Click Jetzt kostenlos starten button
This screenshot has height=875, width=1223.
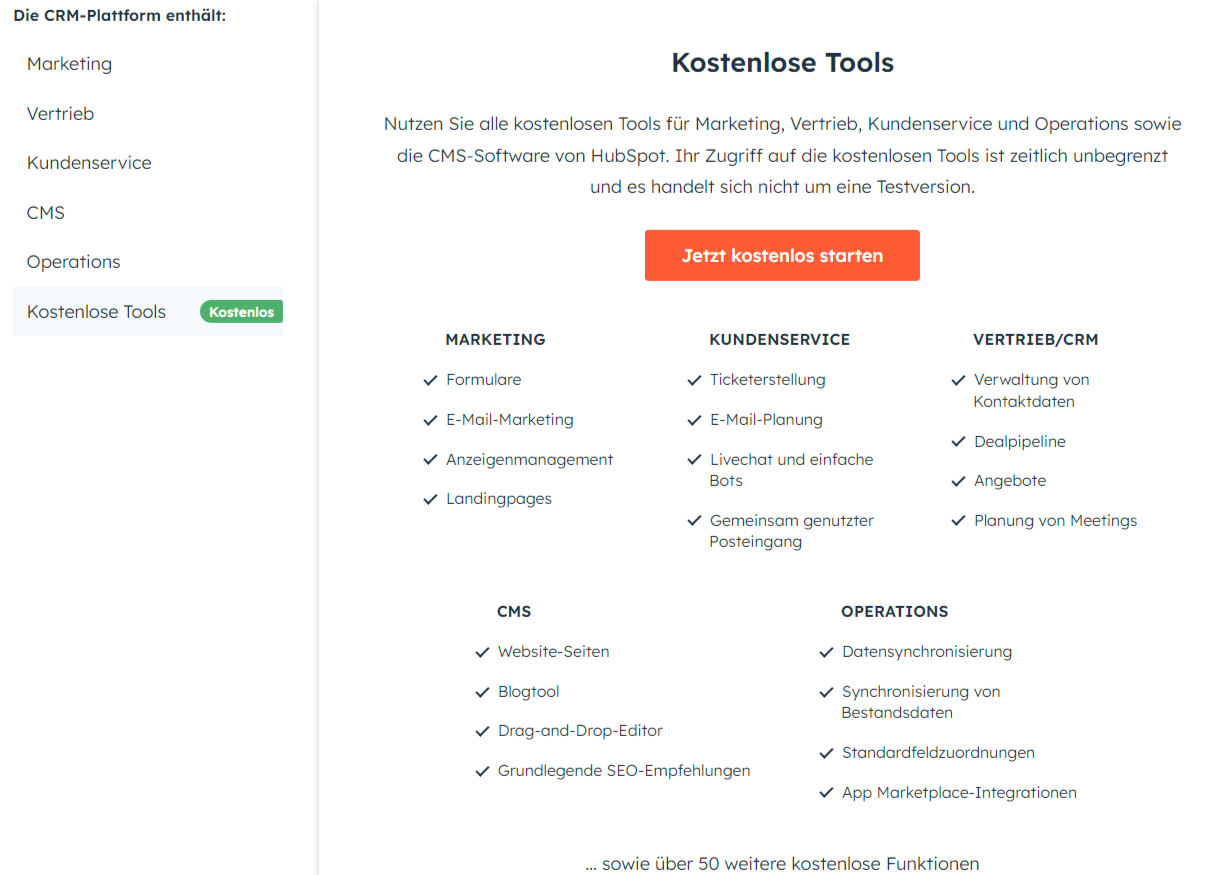tap(782, 256)
